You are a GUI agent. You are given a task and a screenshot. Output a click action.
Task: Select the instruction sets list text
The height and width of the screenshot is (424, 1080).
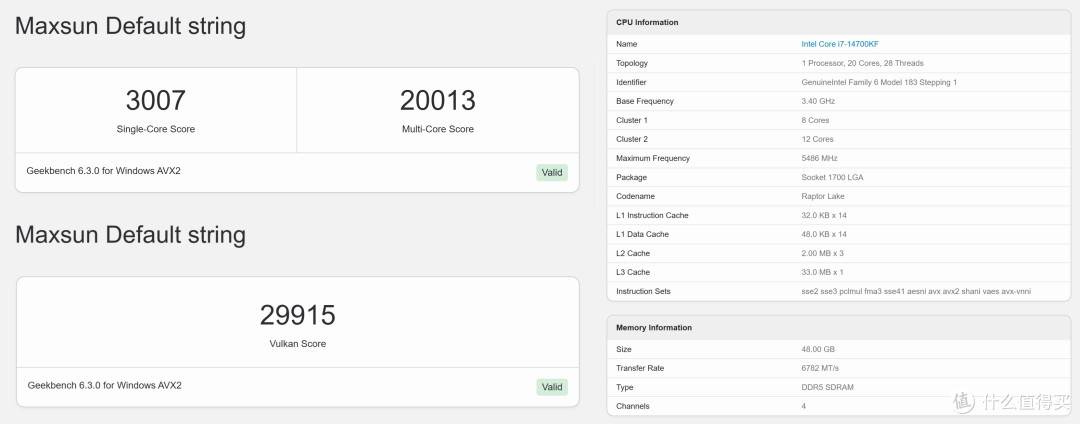916,292
